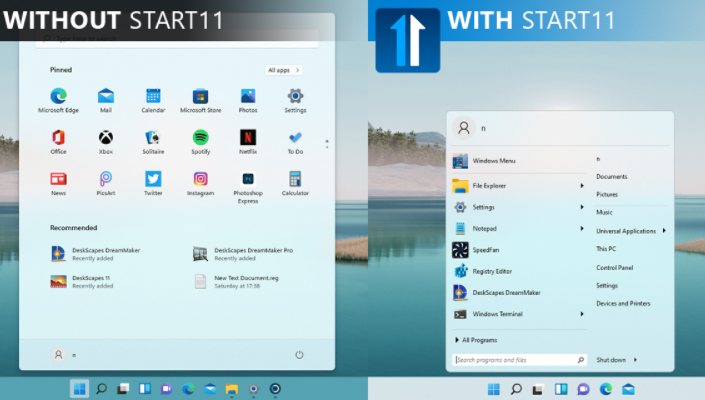Launch DeskScapes DreamMaker in Start11 menu
This screenshot has width=705, height=400.
point(519,293)
